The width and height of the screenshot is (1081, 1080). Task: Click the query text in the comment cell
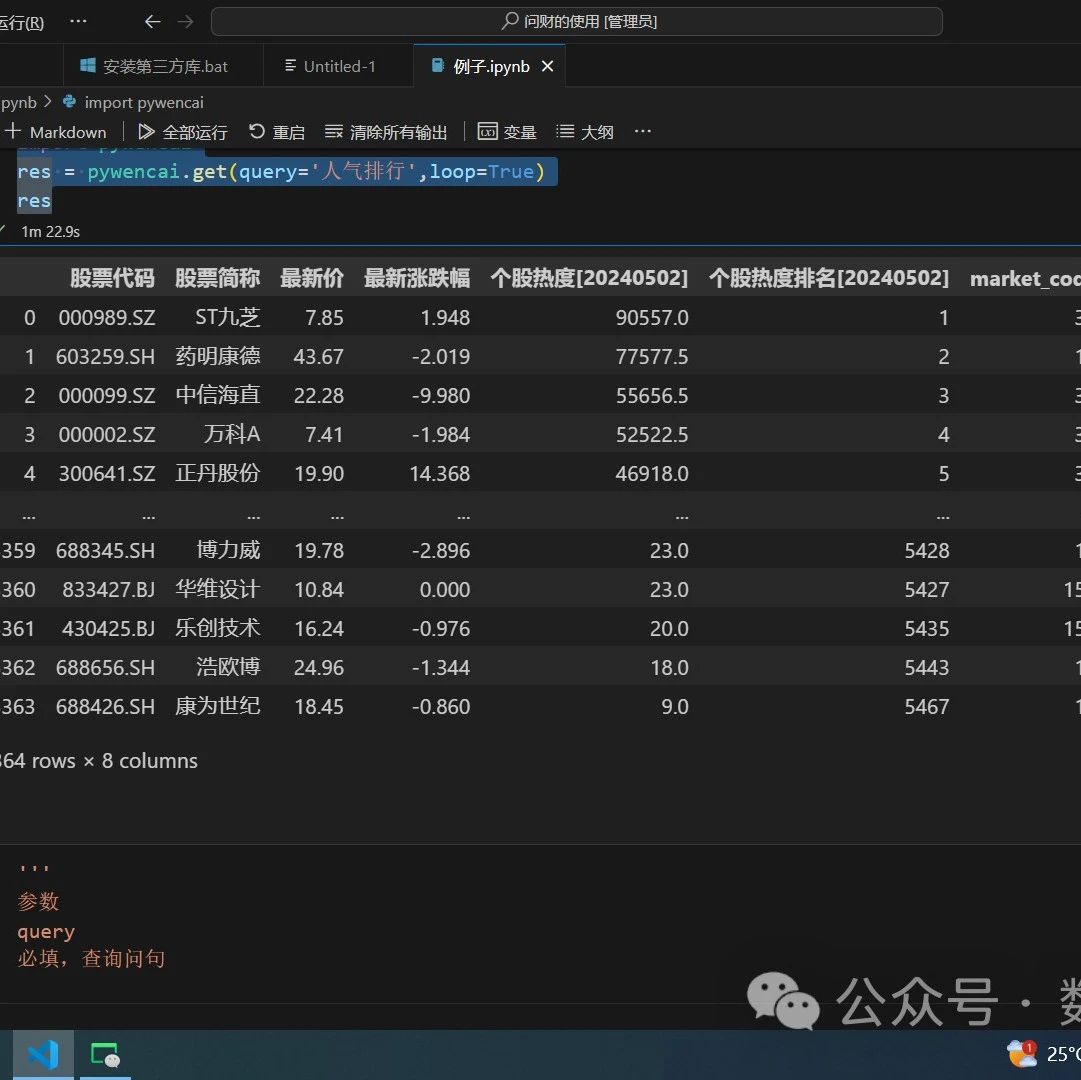(46, 932)
